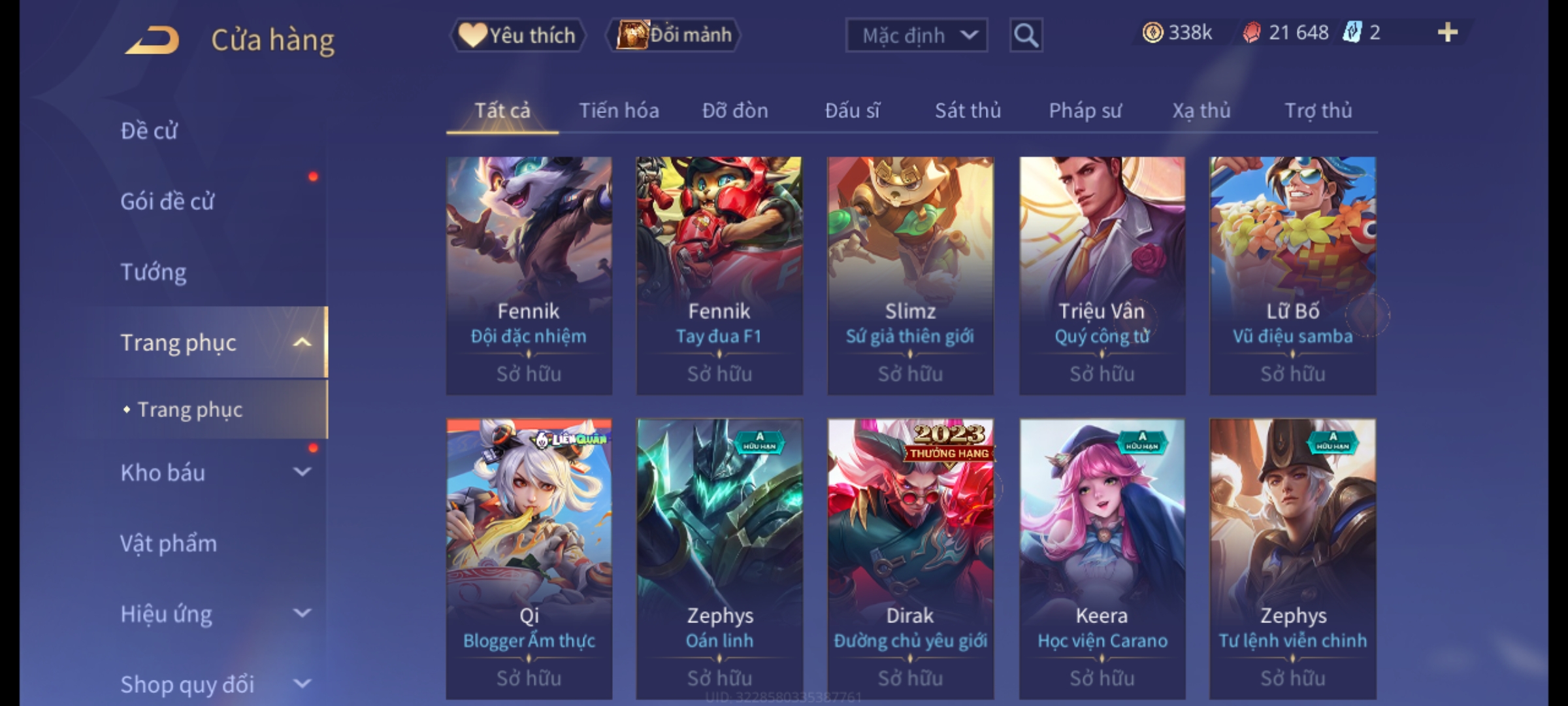Open the Mặc định sort dropdown
Viewport: 1568px width, 706px height.
pyautogui.click(x=916, y=35)
